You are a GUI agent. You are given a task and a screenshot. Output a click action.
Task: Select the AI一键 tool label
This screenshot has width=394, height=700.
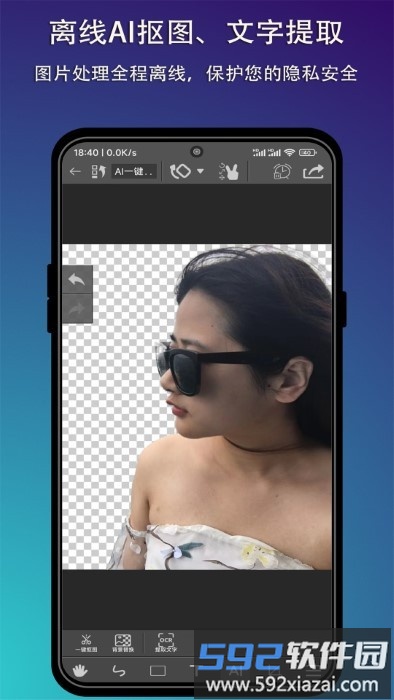pyautogui.click(x=134, y=172)
